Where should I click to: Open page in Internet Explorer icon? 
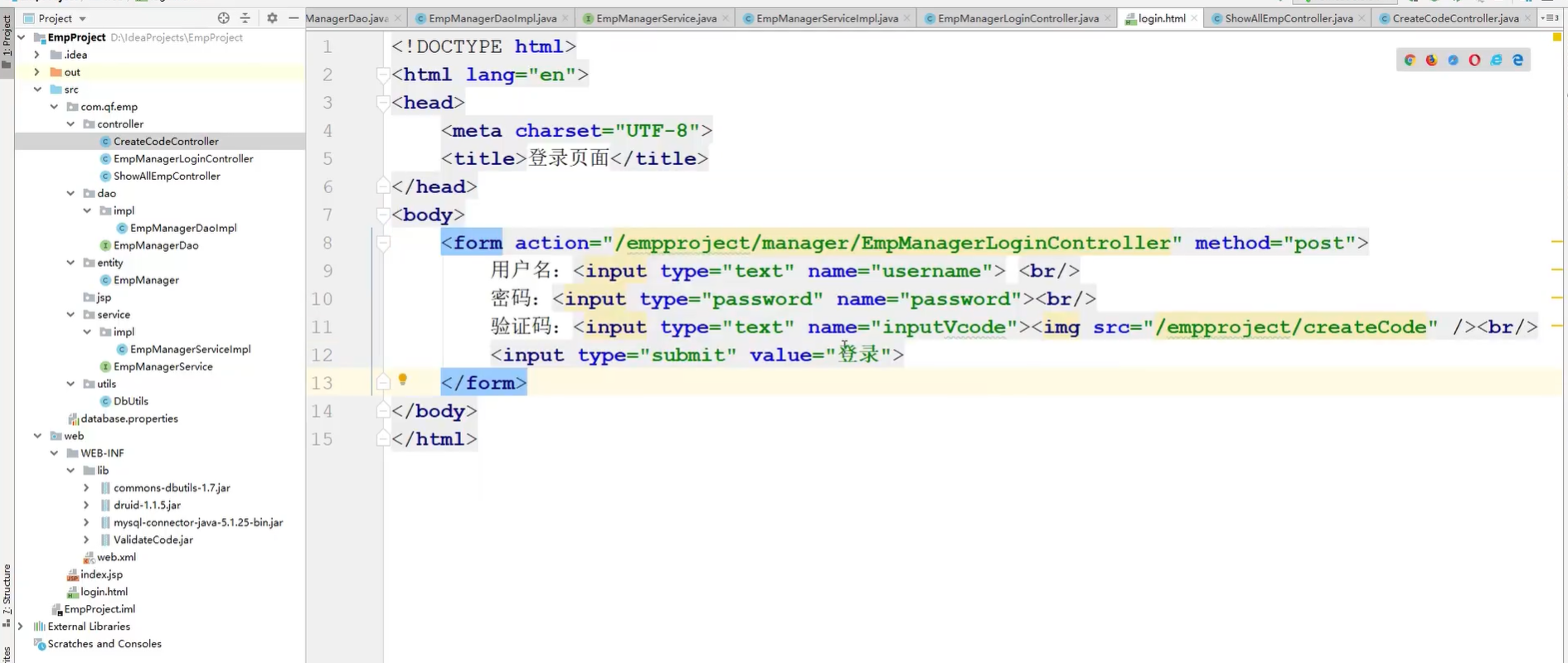point(1496,60)
